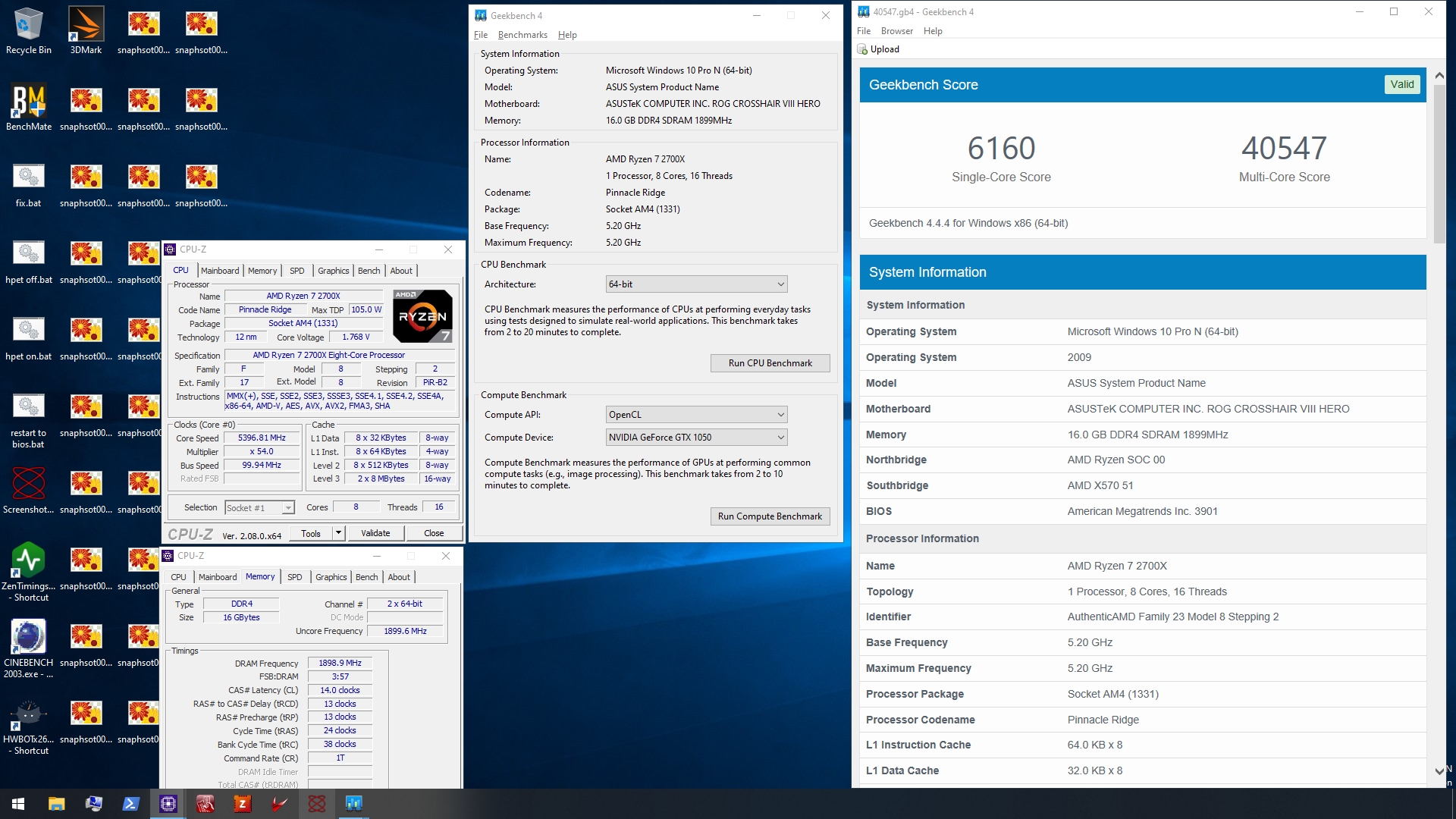The width and height of the screenshot is (1456, 819).
Task: Open Help menu in 40547.gb4 results window
Action: [x=933, y=31]
